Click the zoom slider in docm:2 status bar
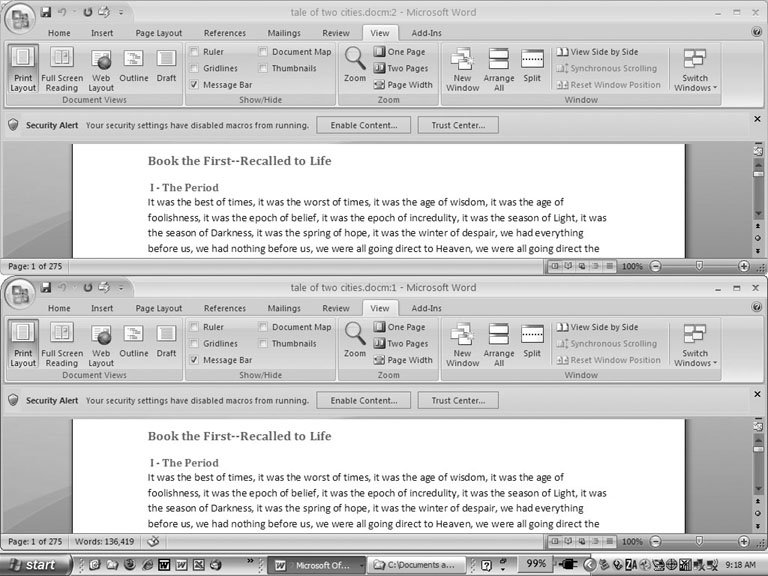Image resolution: width=768 pixels, height=576 pixels. point(699,267)
